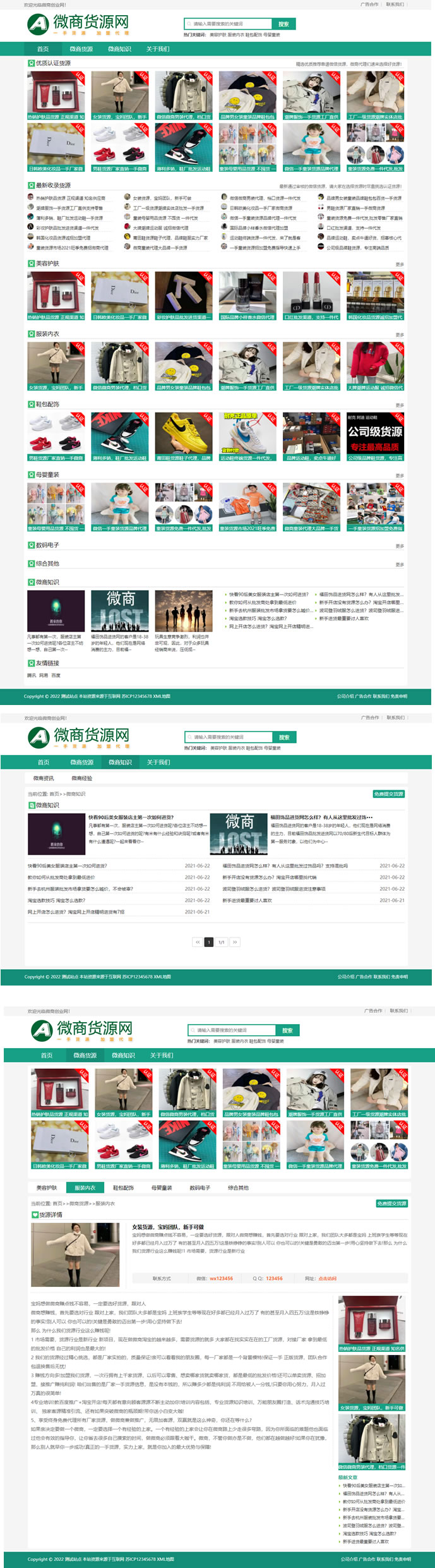Open 首页 in the homepage navigation bar

43,49
